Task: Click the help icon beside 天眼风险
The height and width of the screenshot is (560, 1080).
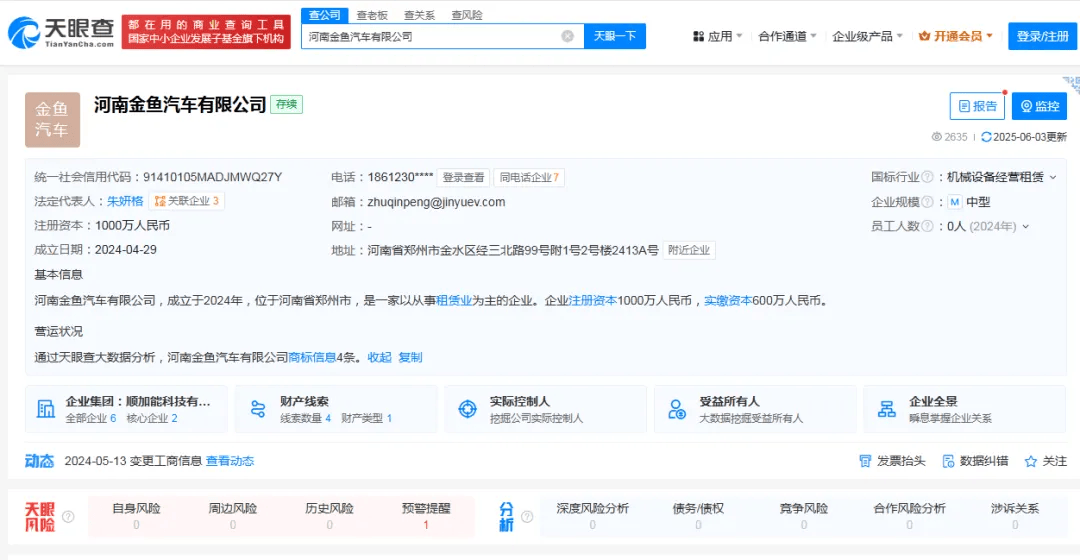Action: point(68,517)
